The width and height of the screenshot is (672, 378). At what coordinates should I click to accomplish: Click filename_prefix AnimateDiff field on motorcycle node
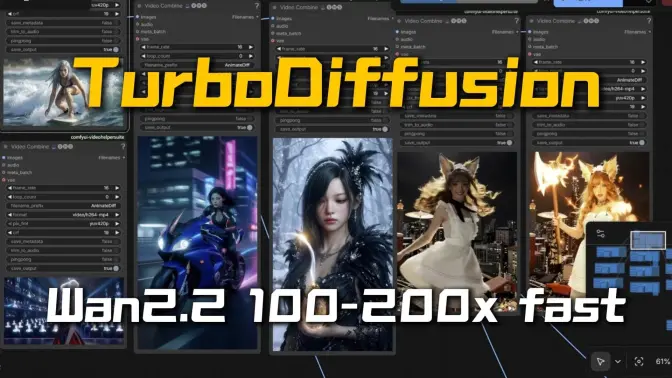click(197, 65)
